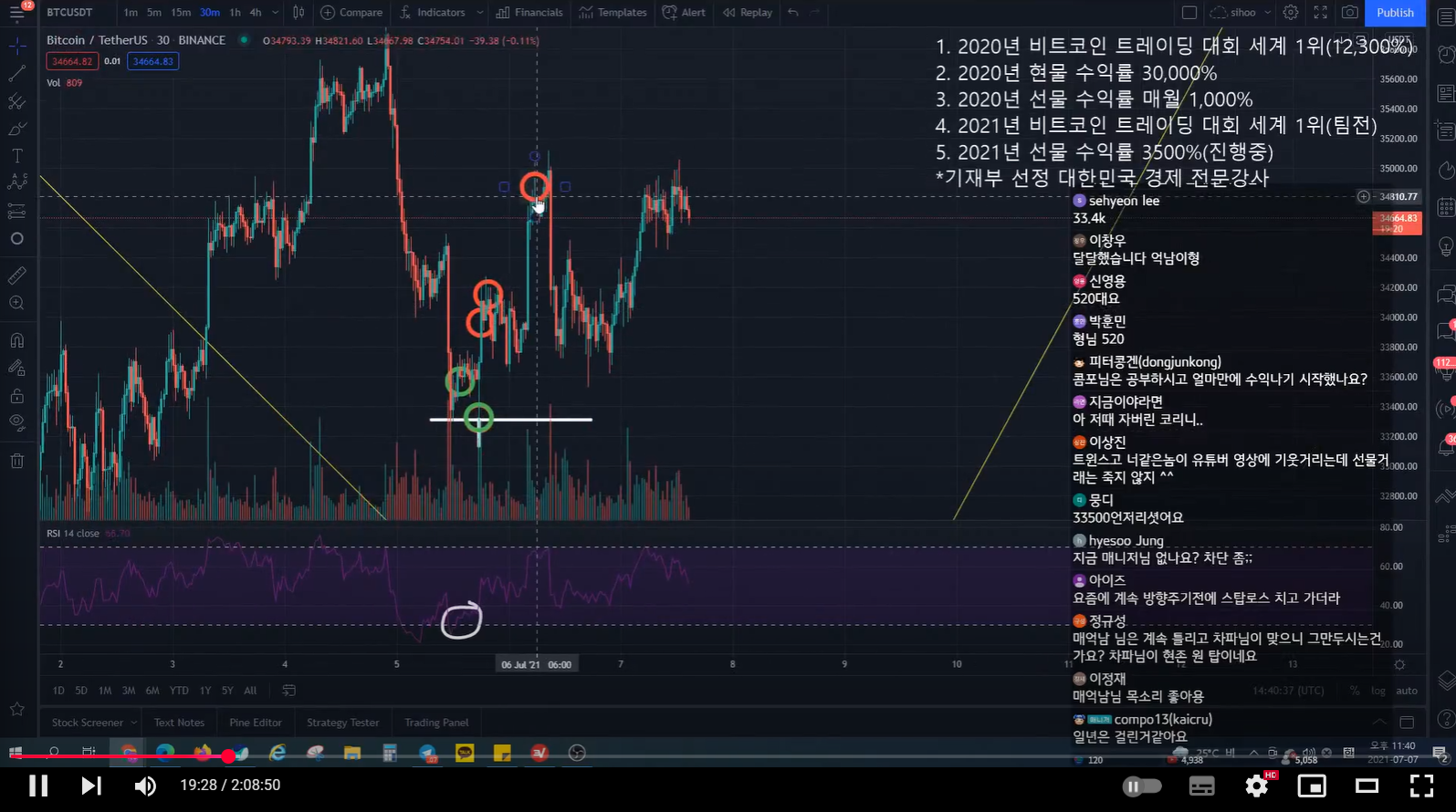Image resolution: width=1456 pixels, height=812 pixels.
Task: Switch to the 4h timeframe
Action: [x=256, y=13]
